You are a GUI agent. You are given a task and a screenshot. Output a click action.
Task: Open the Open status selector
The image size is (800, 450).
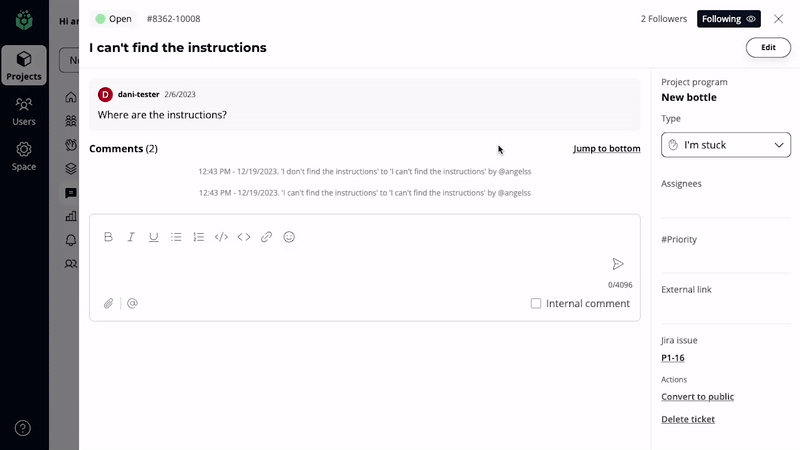pos(113,19)
